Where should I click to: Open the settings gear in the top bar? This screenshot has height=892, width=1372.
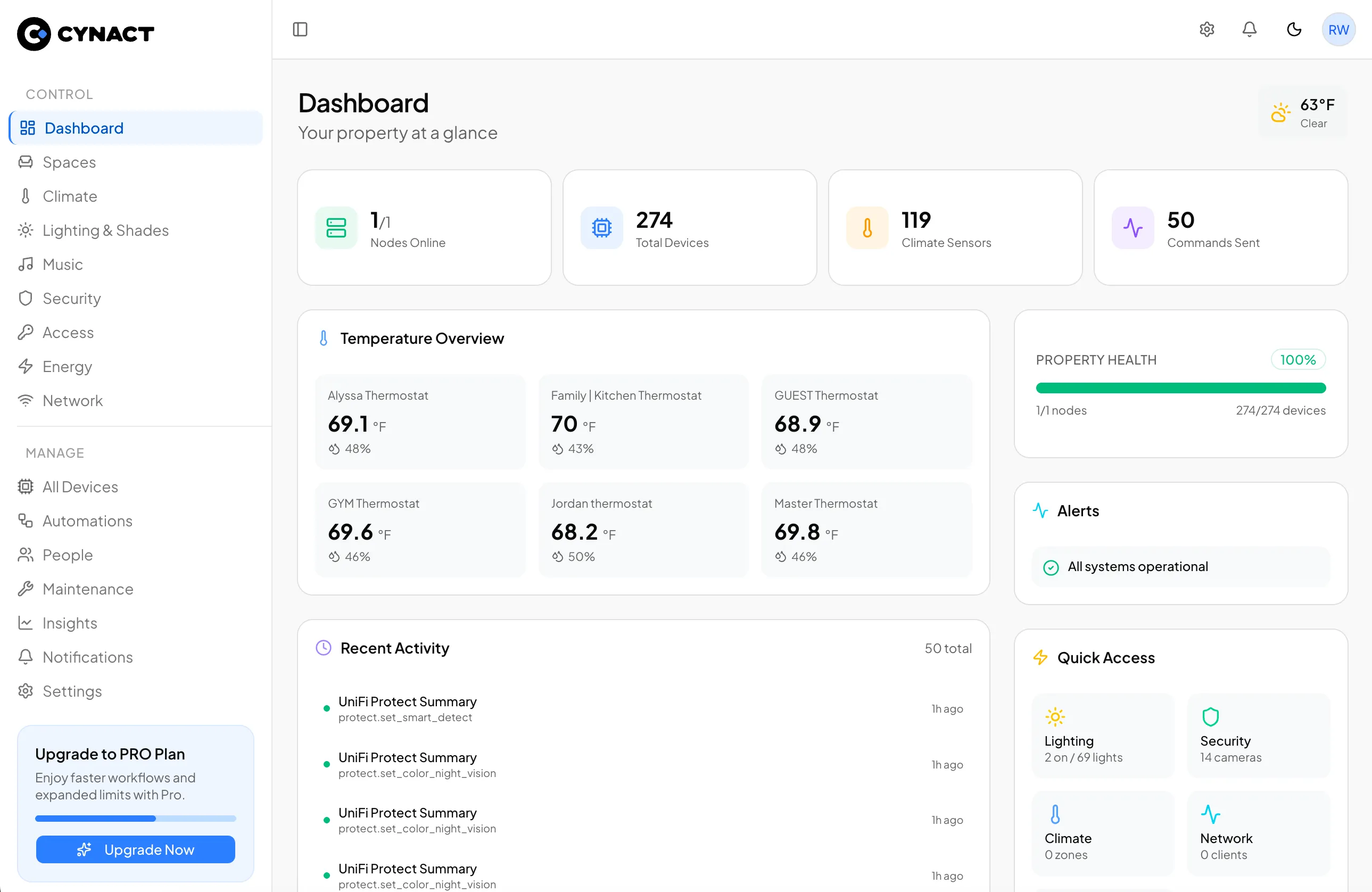point(1206,29)
